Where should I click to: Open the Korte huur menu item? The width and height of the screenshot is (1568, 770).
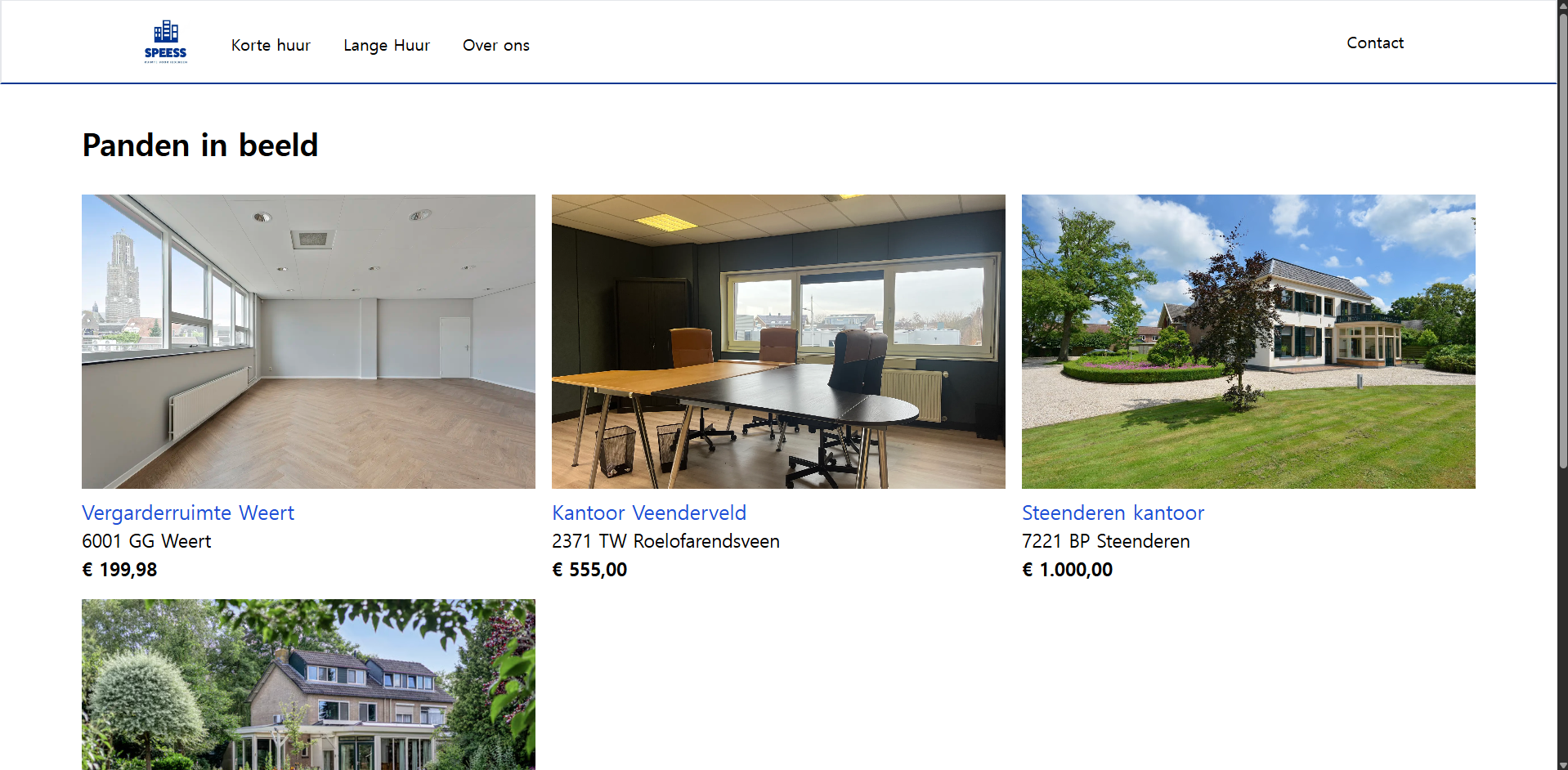[271, 45]
